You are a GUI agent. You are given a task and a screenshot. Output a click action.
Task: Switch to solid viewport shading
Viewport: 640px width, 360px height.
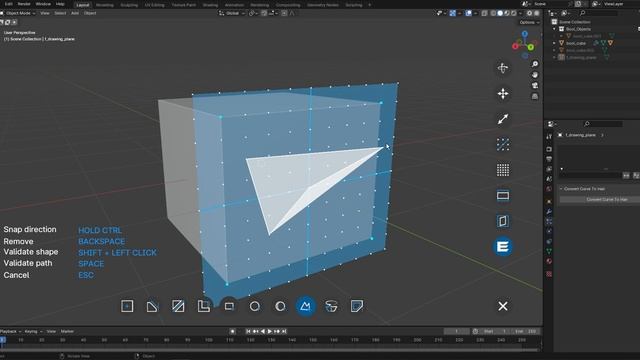[500, 13]
